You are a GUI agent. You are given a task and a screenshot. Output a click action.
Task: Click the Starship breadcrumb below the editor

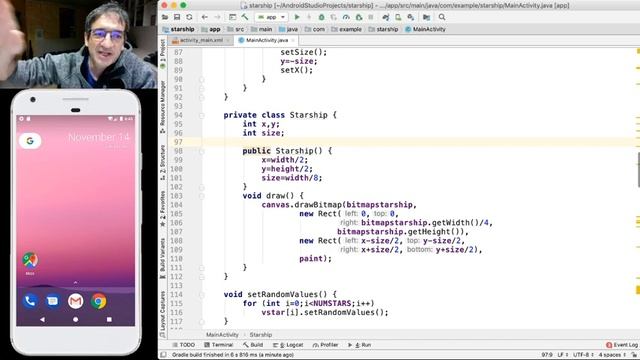pyautogui.click(x=260, y=335)
